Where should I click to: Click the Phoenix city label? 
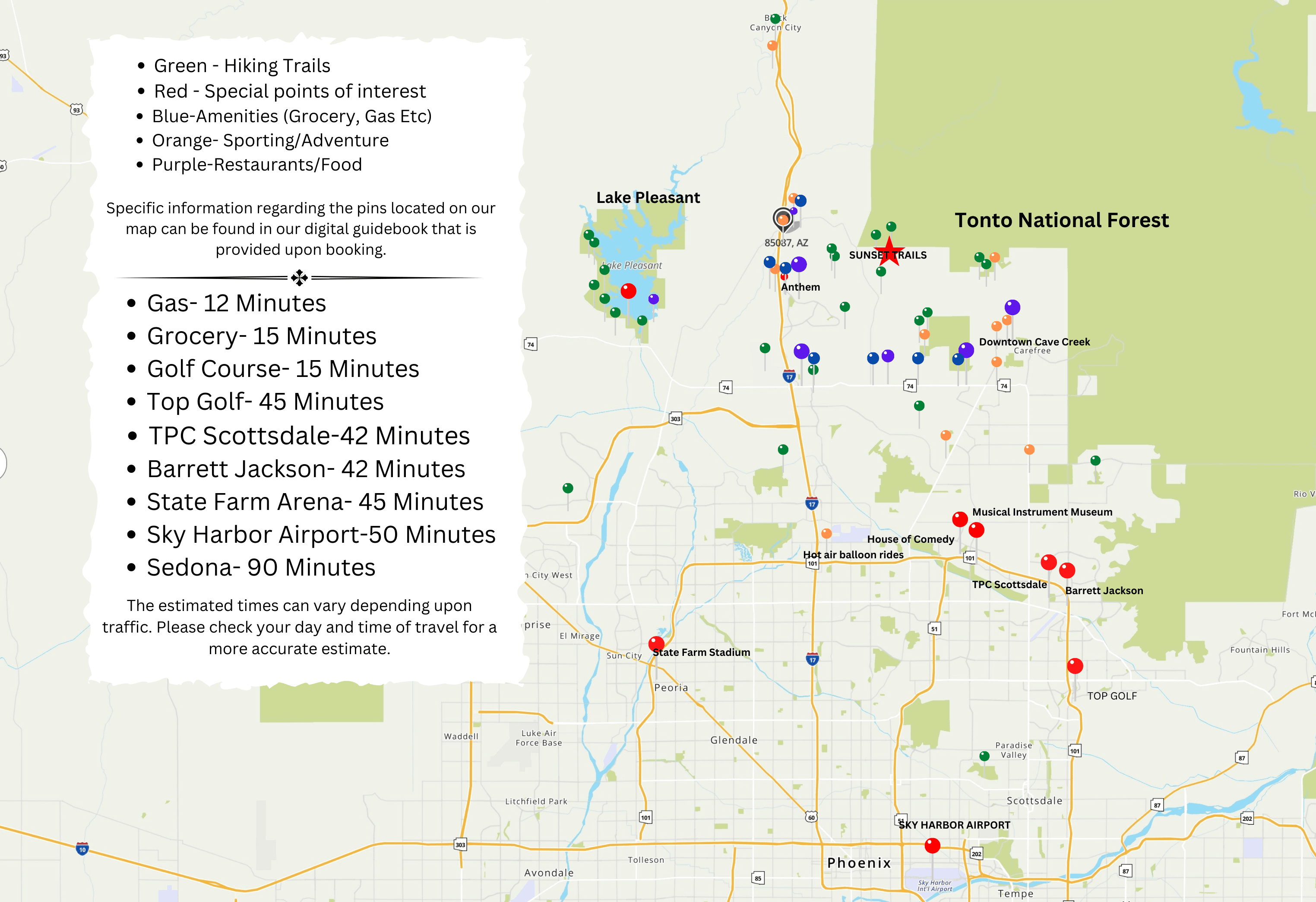[859, 863]
